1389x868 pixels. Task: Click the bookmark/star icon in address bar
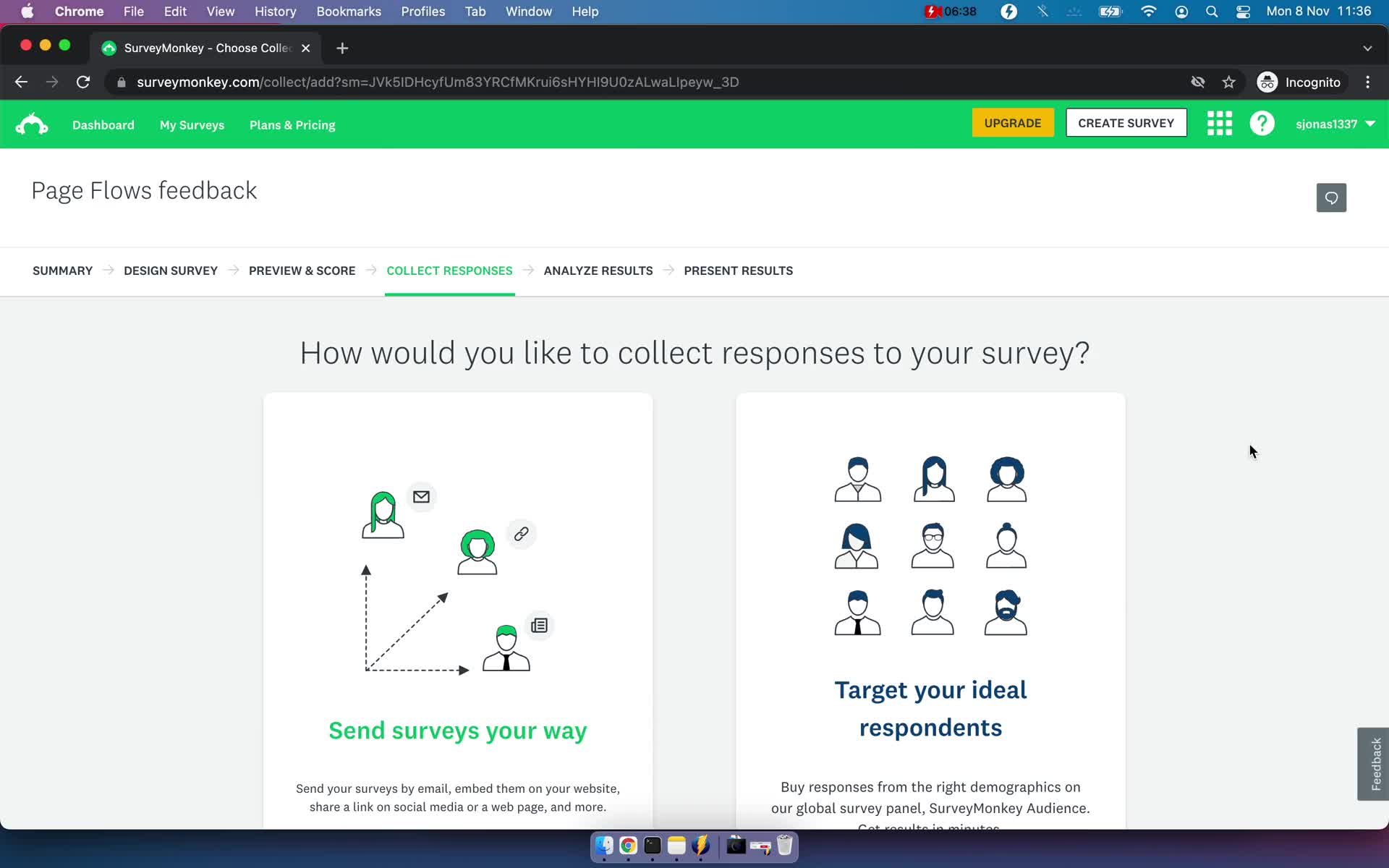pos(1232,82)
